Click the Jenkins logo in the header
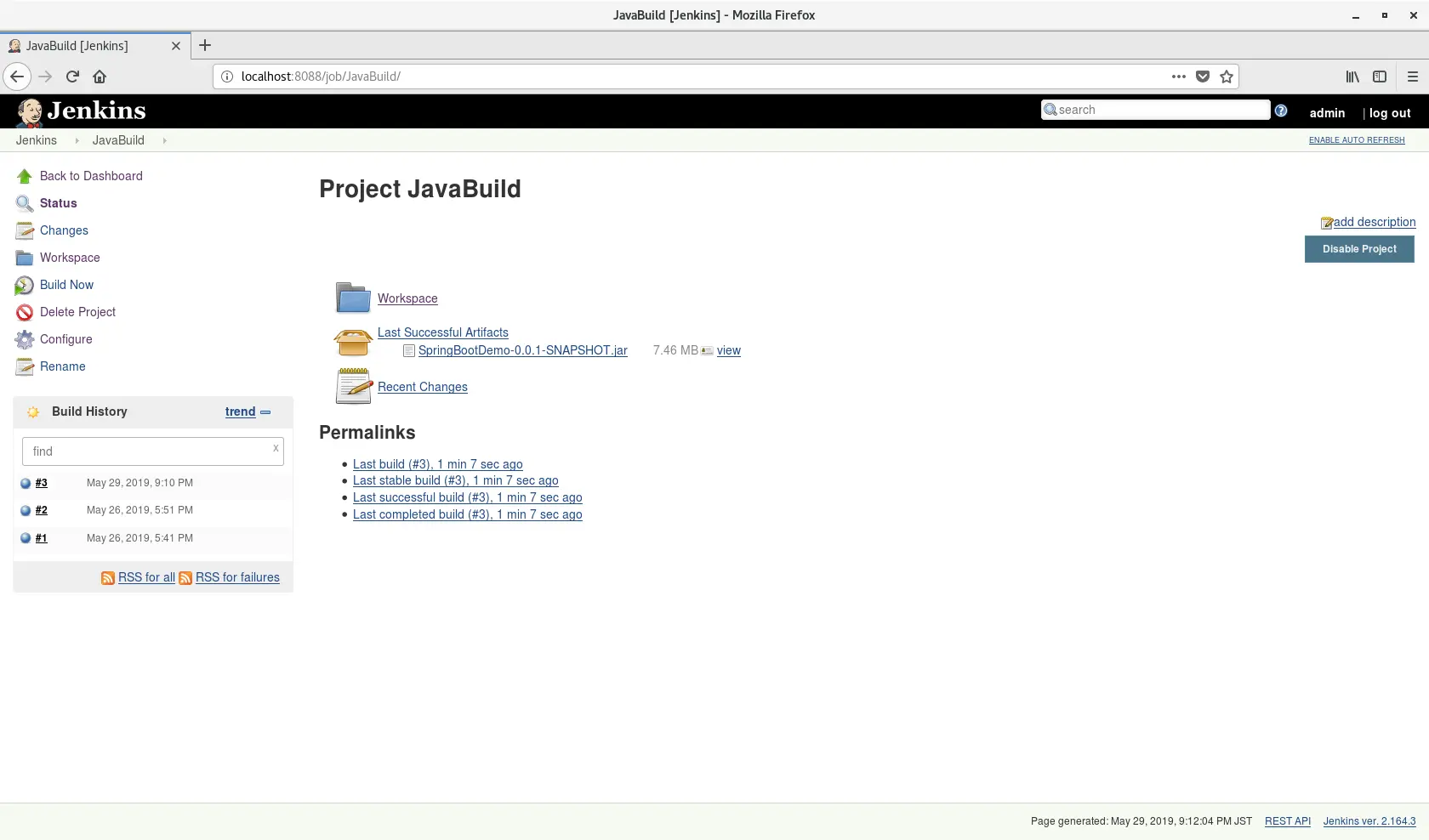The image size is (1429, 840). 81,111
